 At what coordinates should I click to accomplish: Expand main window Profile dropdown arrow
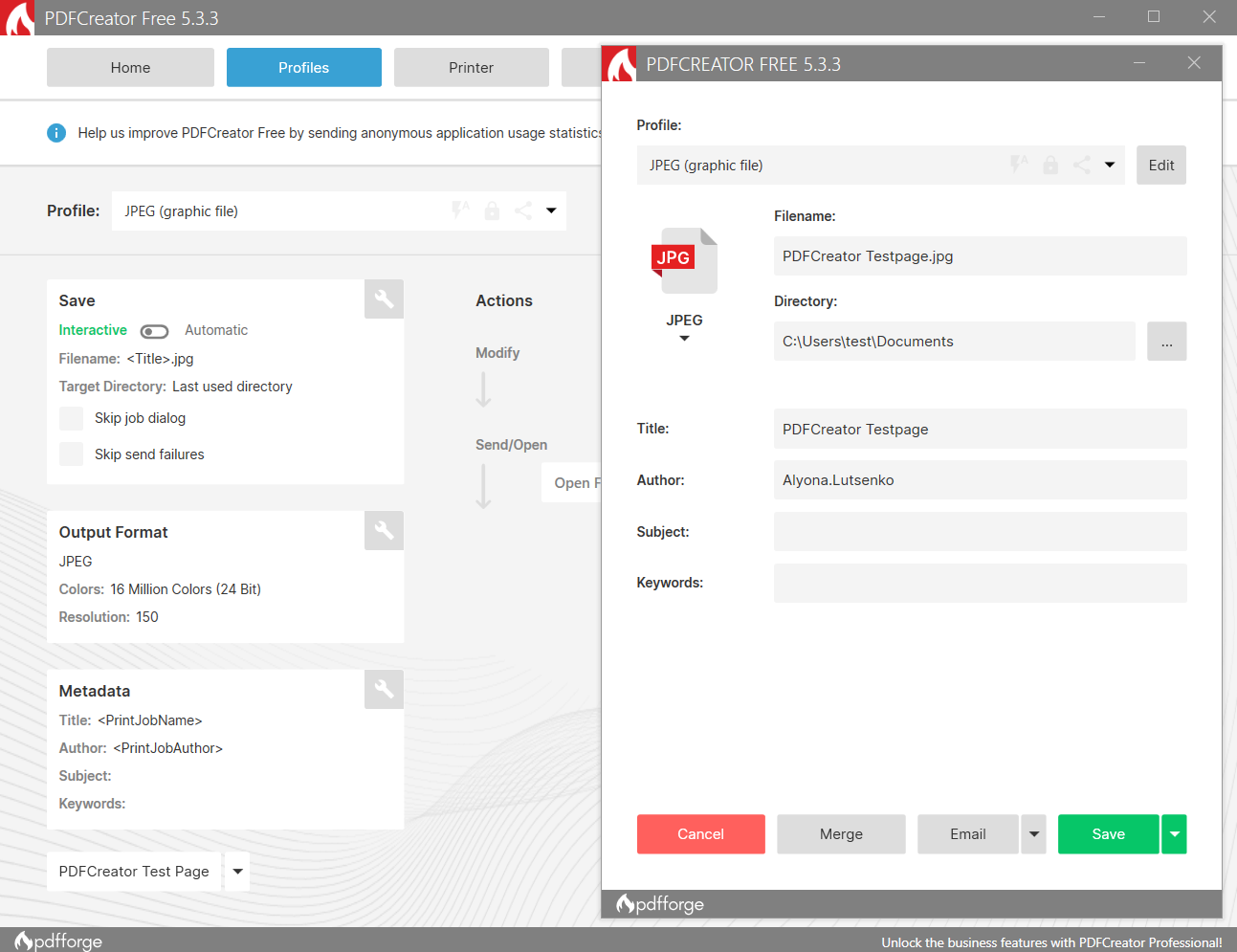tap(551, 210)
